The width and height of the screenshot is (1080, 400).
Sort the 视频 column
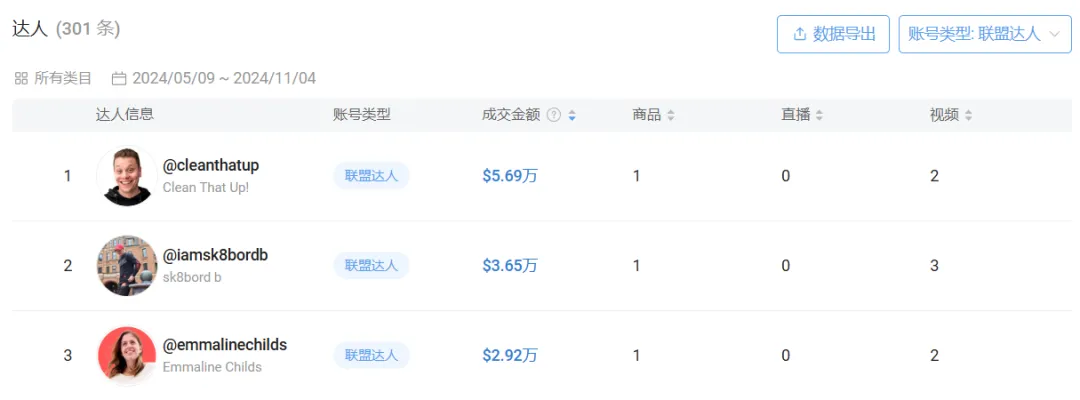pos(968,115)
